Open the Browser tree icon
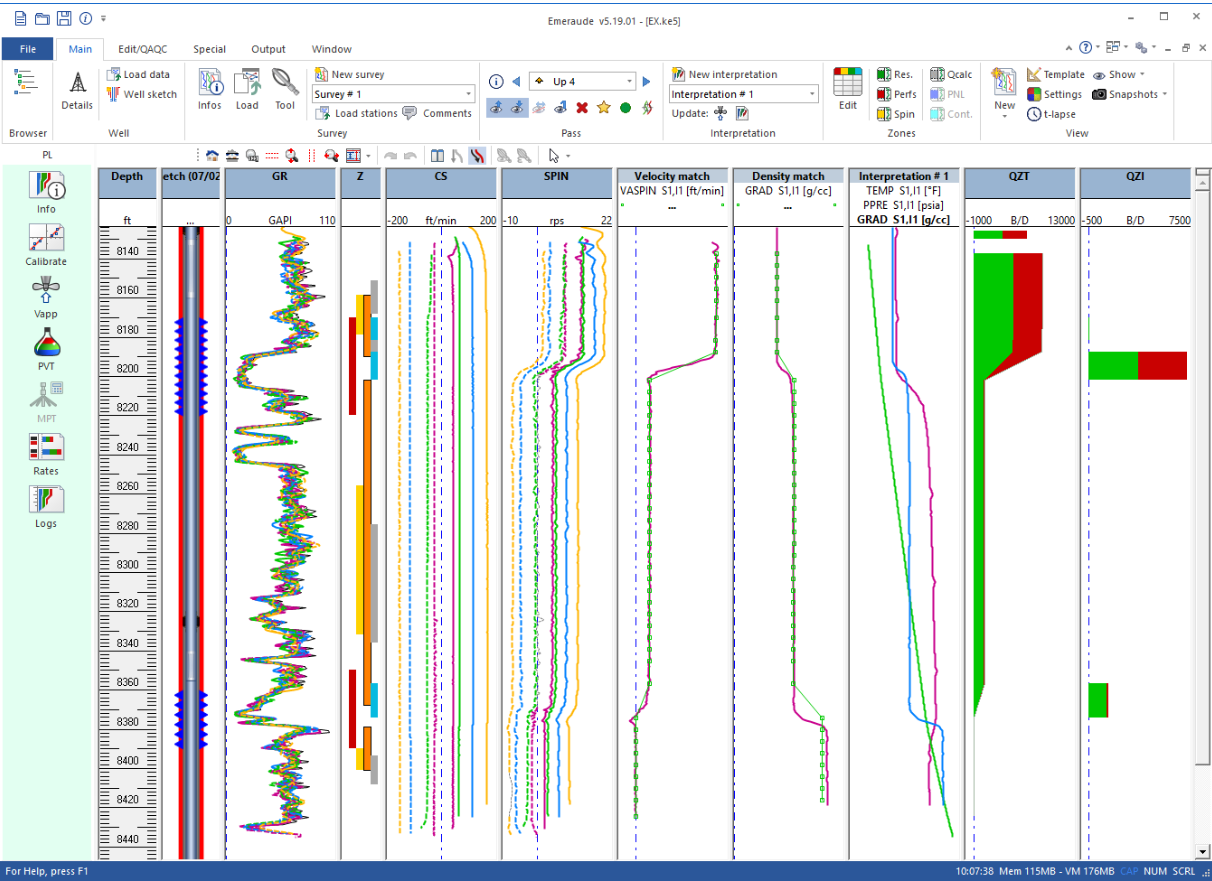Image resolution: width=1212 pixels, height=881 pixels. (x=25, y=83)
